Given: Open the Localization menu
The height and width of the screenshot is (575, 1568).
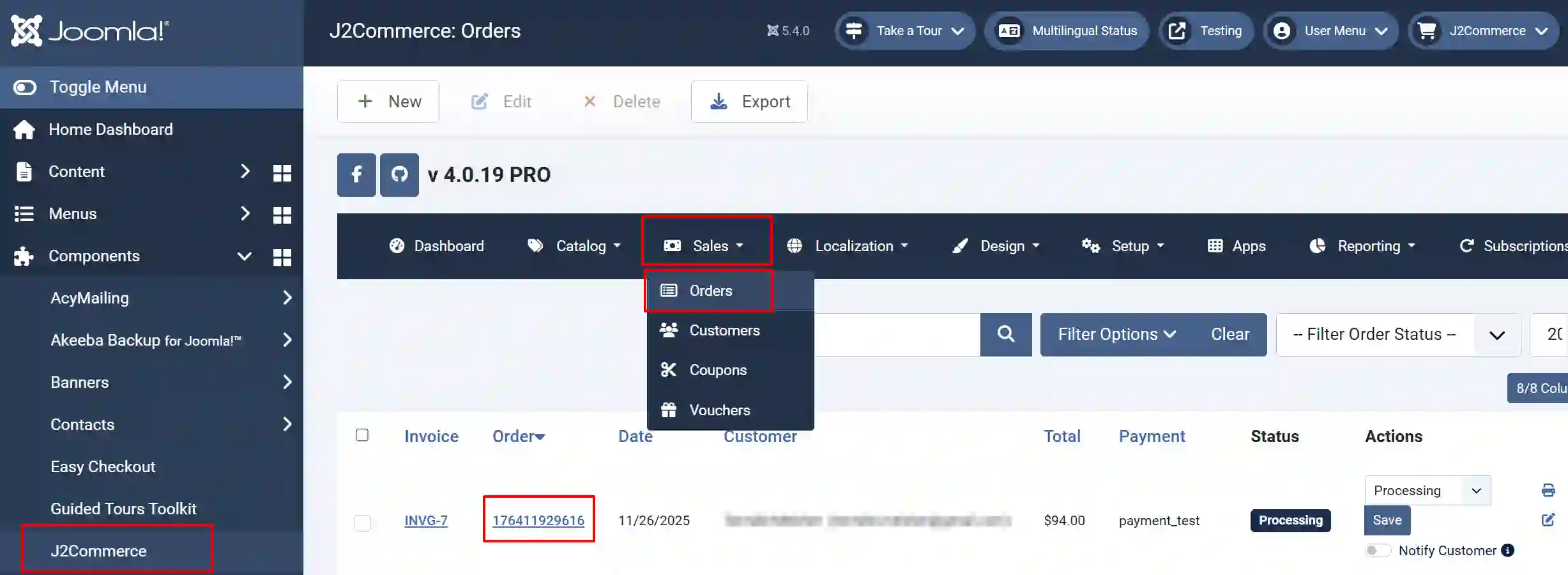Looking at the screenshot, I should click(848, 246).
